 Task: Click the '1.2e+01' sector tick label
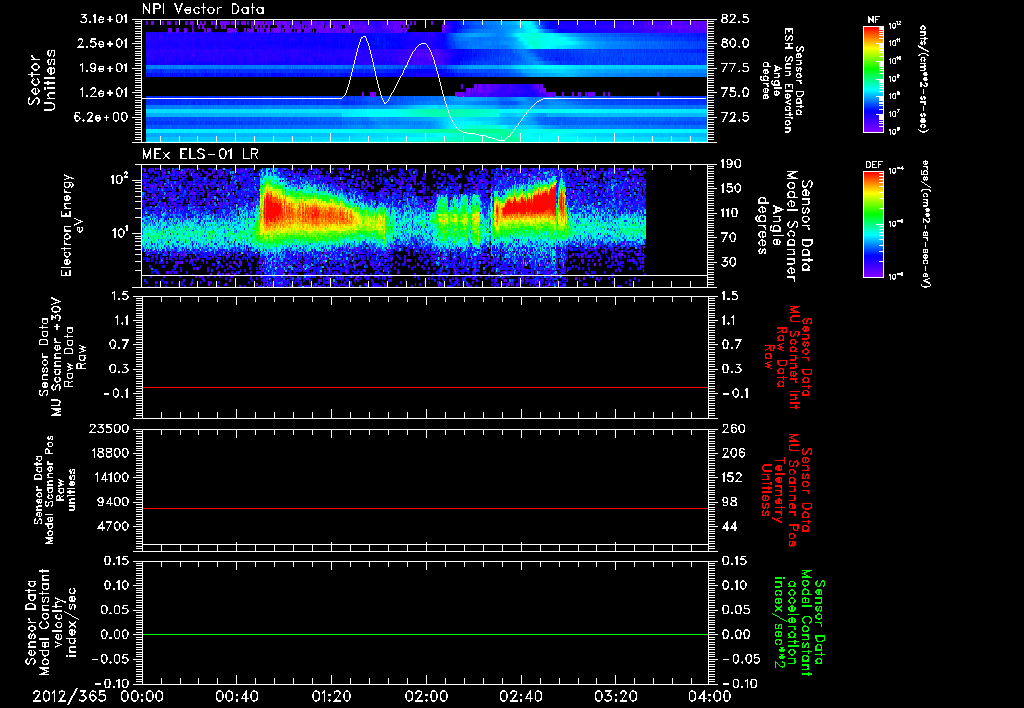point(104,93)
